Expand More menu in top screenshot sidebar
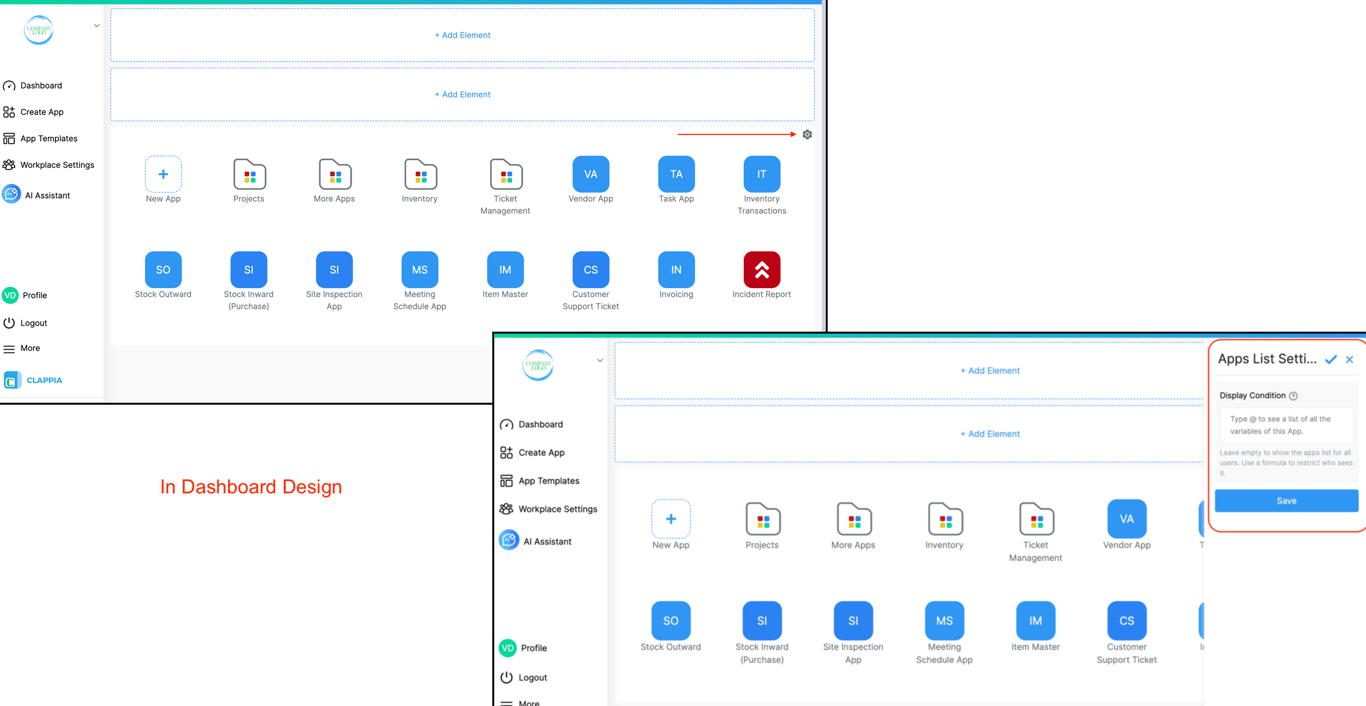 coord(21,349)
